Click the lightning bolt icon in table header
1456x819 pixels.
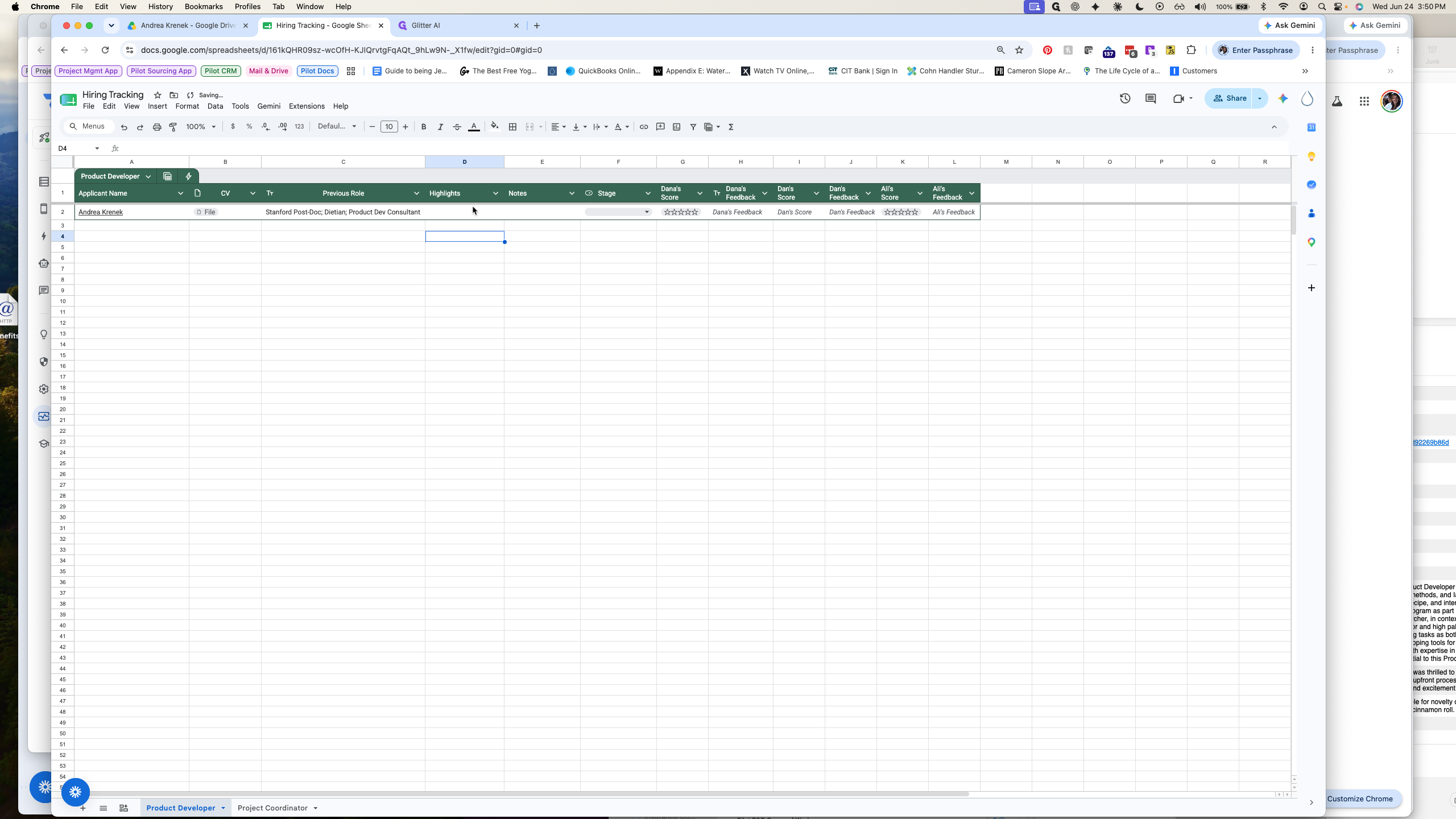tap(188, 176)
